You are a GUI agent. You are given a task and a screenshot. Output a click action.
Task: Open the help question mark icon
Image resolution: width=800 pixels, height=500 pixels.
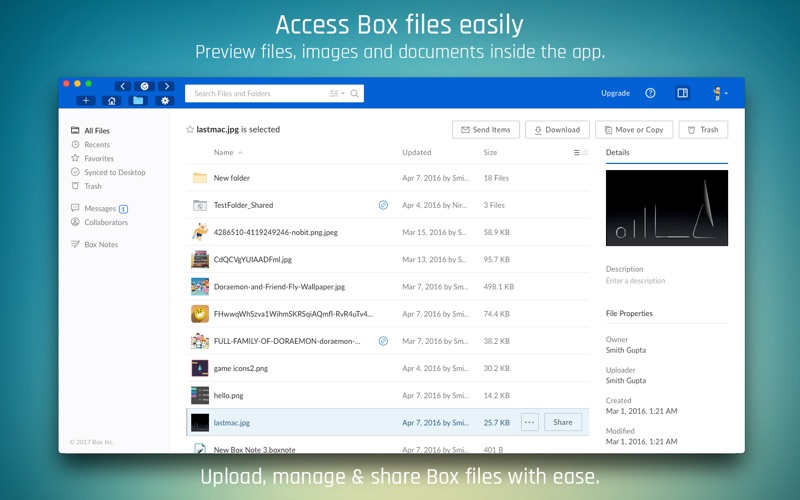(x=650, y=93)
